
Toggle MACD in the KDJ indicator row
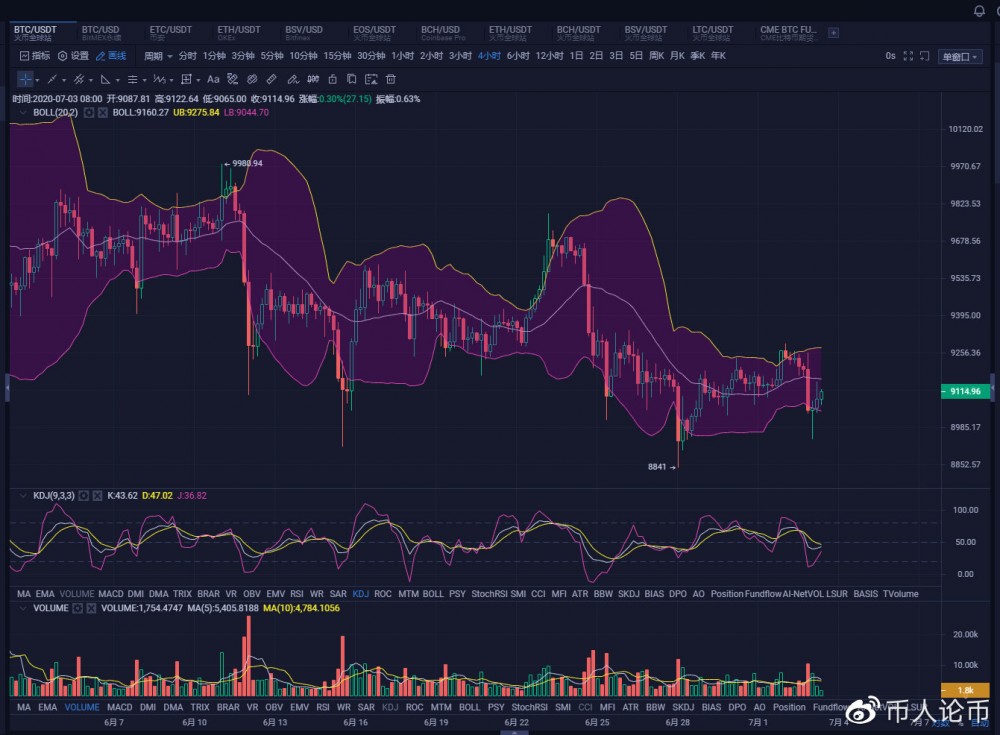coord(110,594)
